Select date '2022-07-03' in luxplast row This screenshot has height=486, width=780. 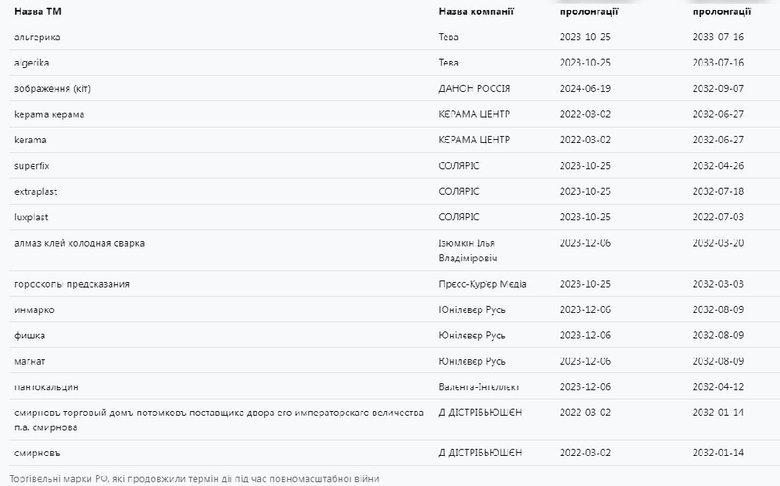718,217
